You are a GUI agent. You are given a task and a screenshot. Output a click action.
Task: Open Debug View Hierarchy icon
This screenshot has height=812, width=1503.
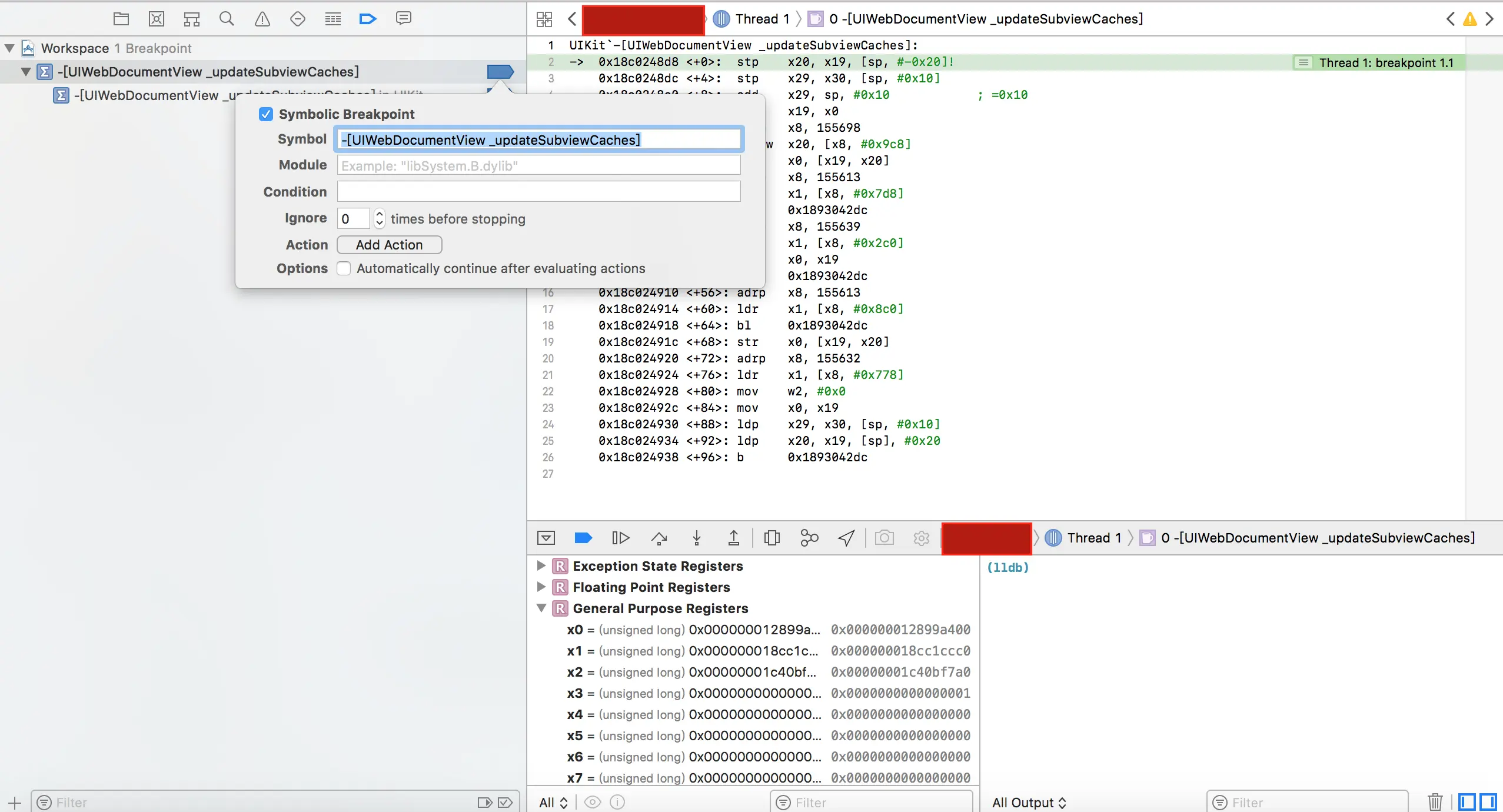tap(772, 538)
